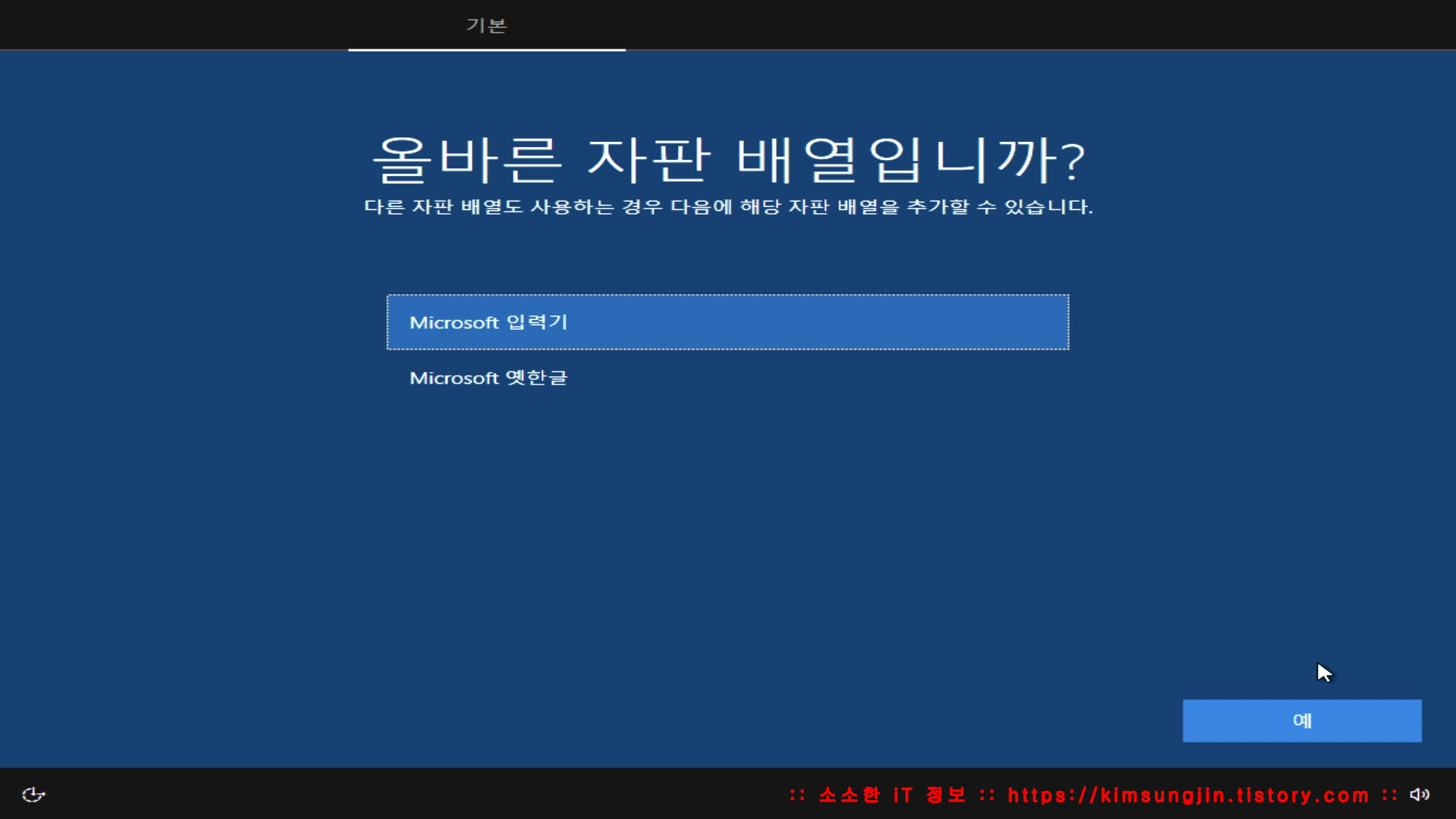Click the kimsungjin.tistory.com URL text
1456x819 pixels.
click(x=1188, y=795)
